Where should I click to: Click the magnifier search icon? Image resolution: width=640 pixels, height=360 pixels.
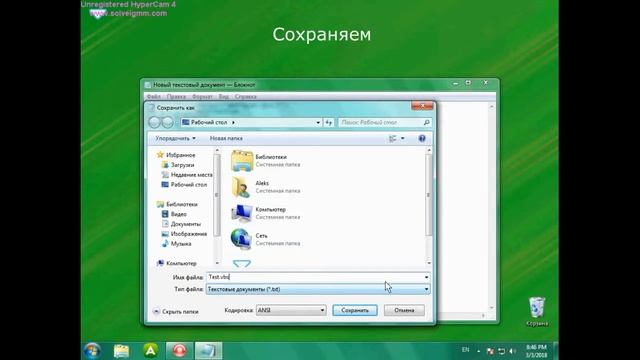coord(427,122)
